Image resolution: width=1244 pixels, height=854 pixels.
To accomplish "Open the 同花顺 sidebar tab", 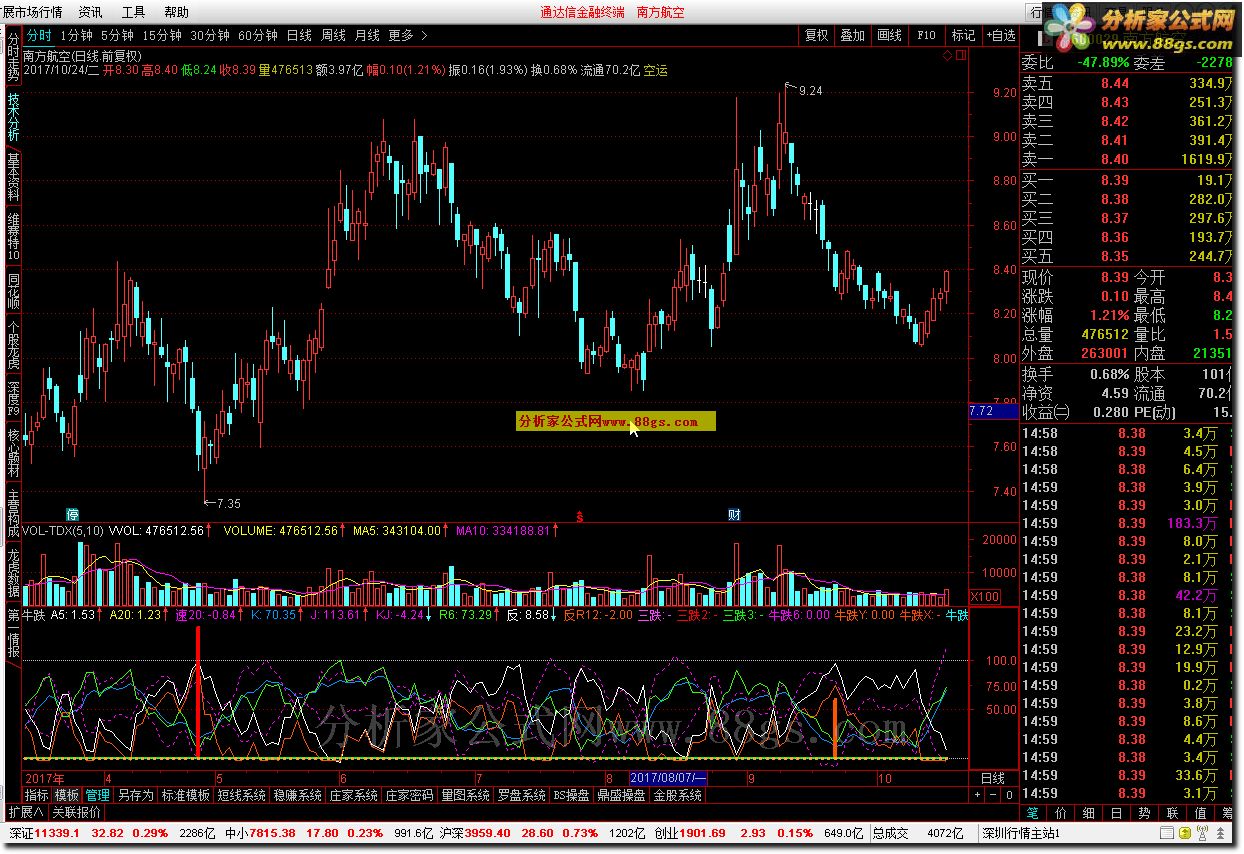I will tap(13, 292).
